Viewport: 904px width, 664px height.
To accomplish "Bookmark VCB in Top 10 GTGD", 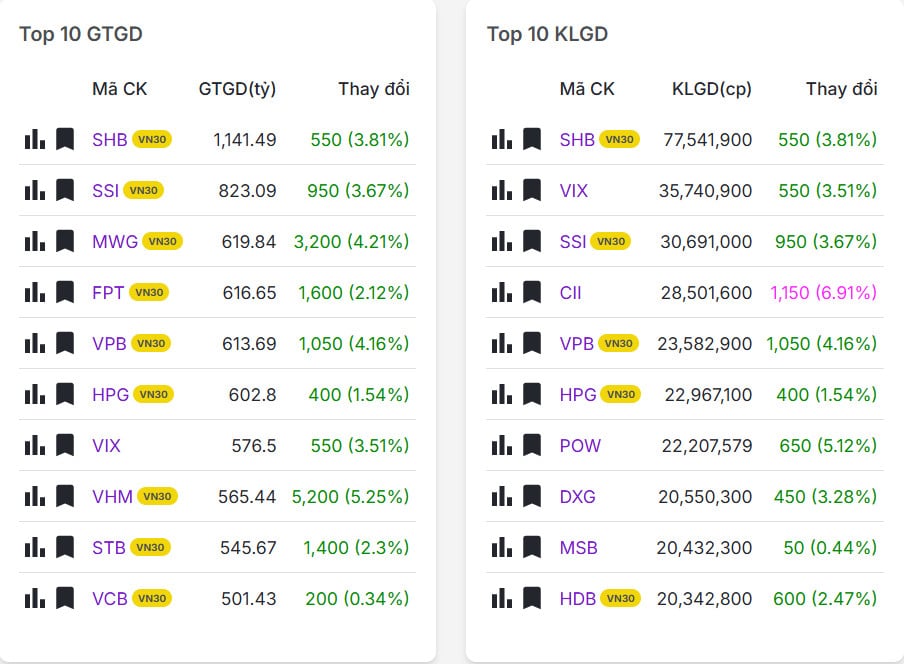I will pyautogui.click(x=65, y=598).
